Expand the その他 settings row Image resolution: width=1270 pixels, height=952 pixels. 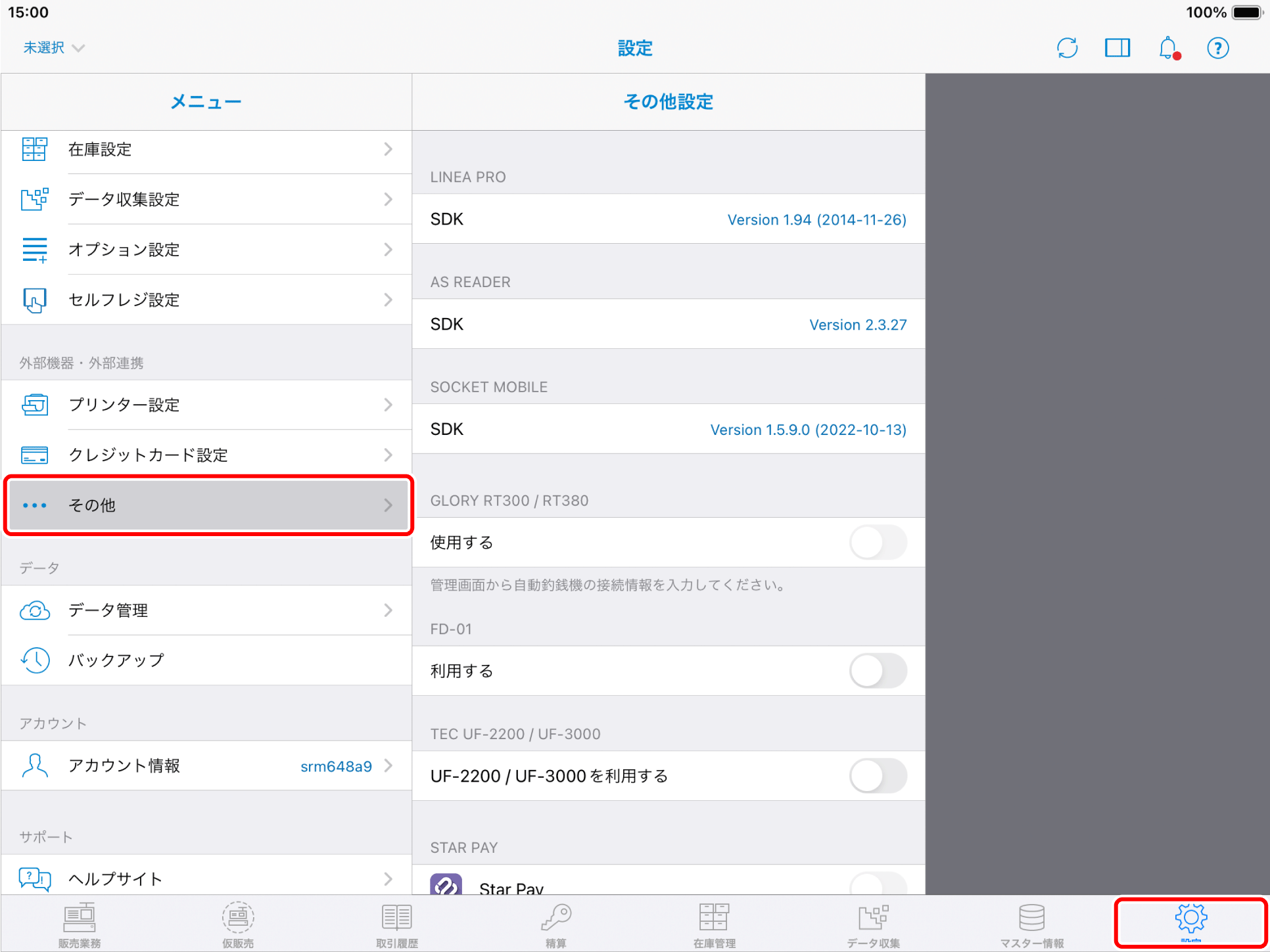[207, 505]
